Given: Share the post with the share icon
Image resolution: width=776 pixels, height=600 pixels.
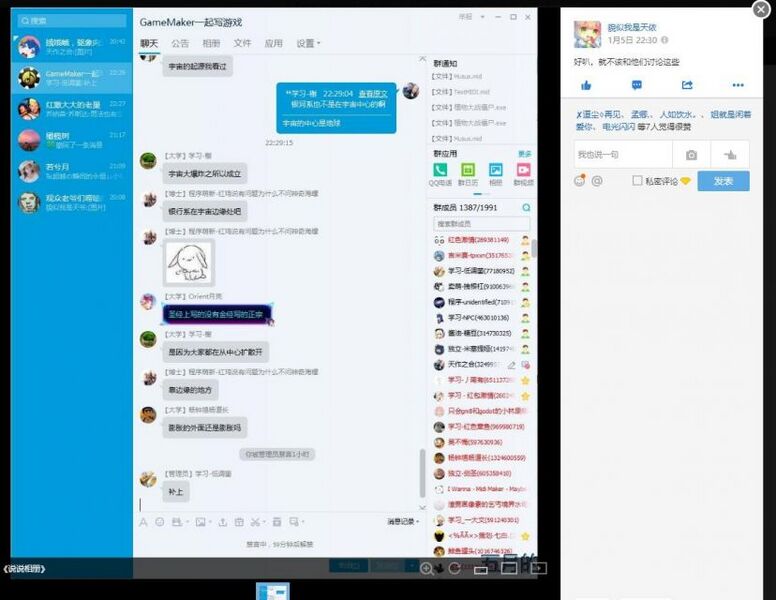Looking at the screenshot, I should pos(687,86).
